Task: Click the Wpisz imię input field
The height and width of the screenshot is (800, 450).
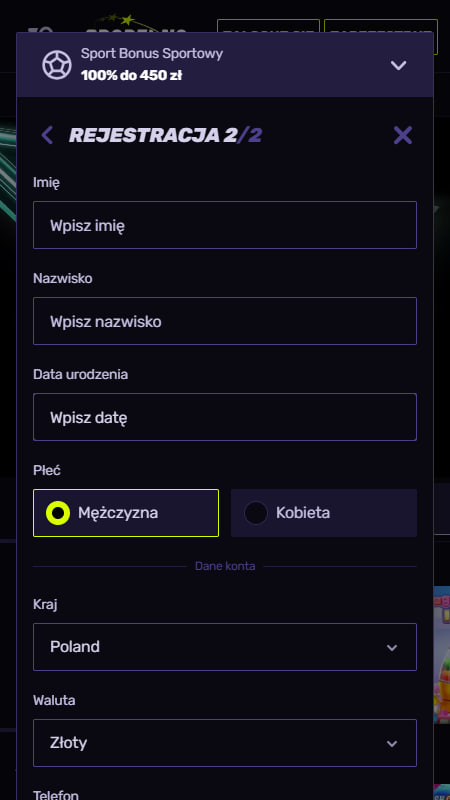Action: [x=225, y=225]
